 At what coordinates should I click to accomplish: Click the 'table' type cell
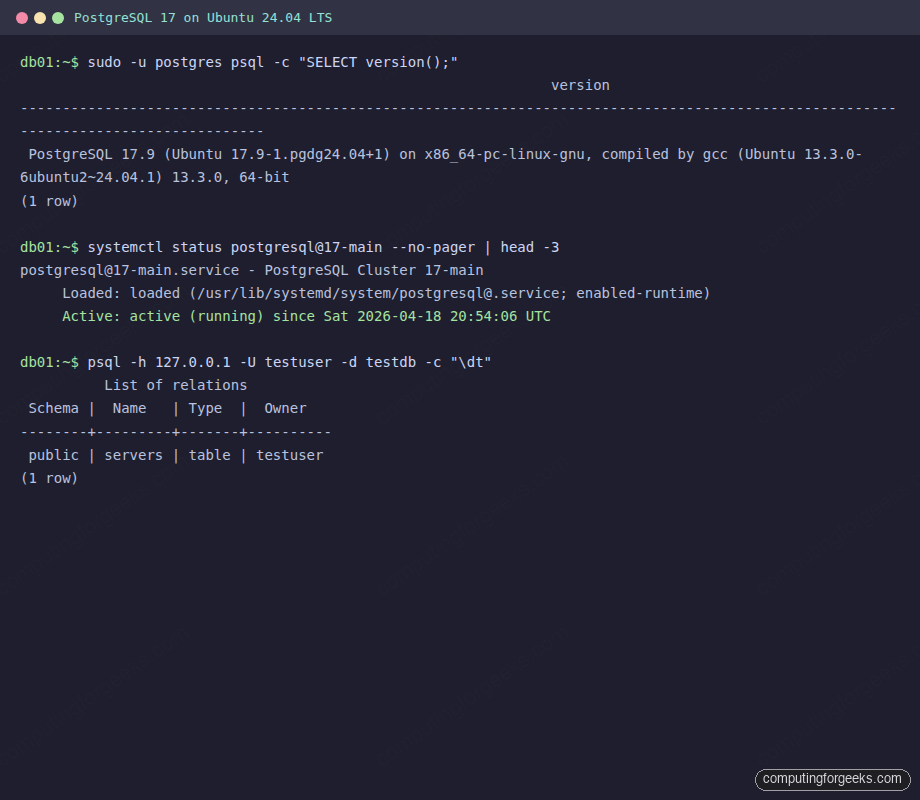(x=209, y=455)
